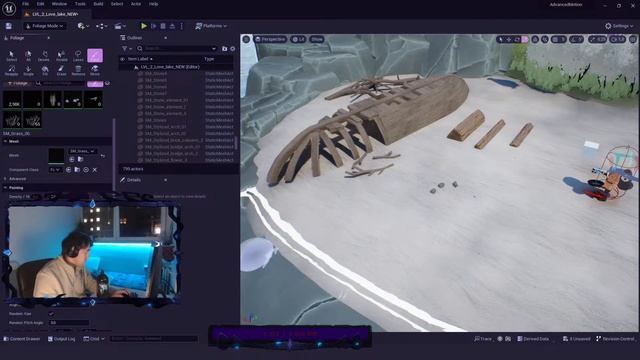Select the foliage Reapply tool
640x360 pixels.
[11, 71]
